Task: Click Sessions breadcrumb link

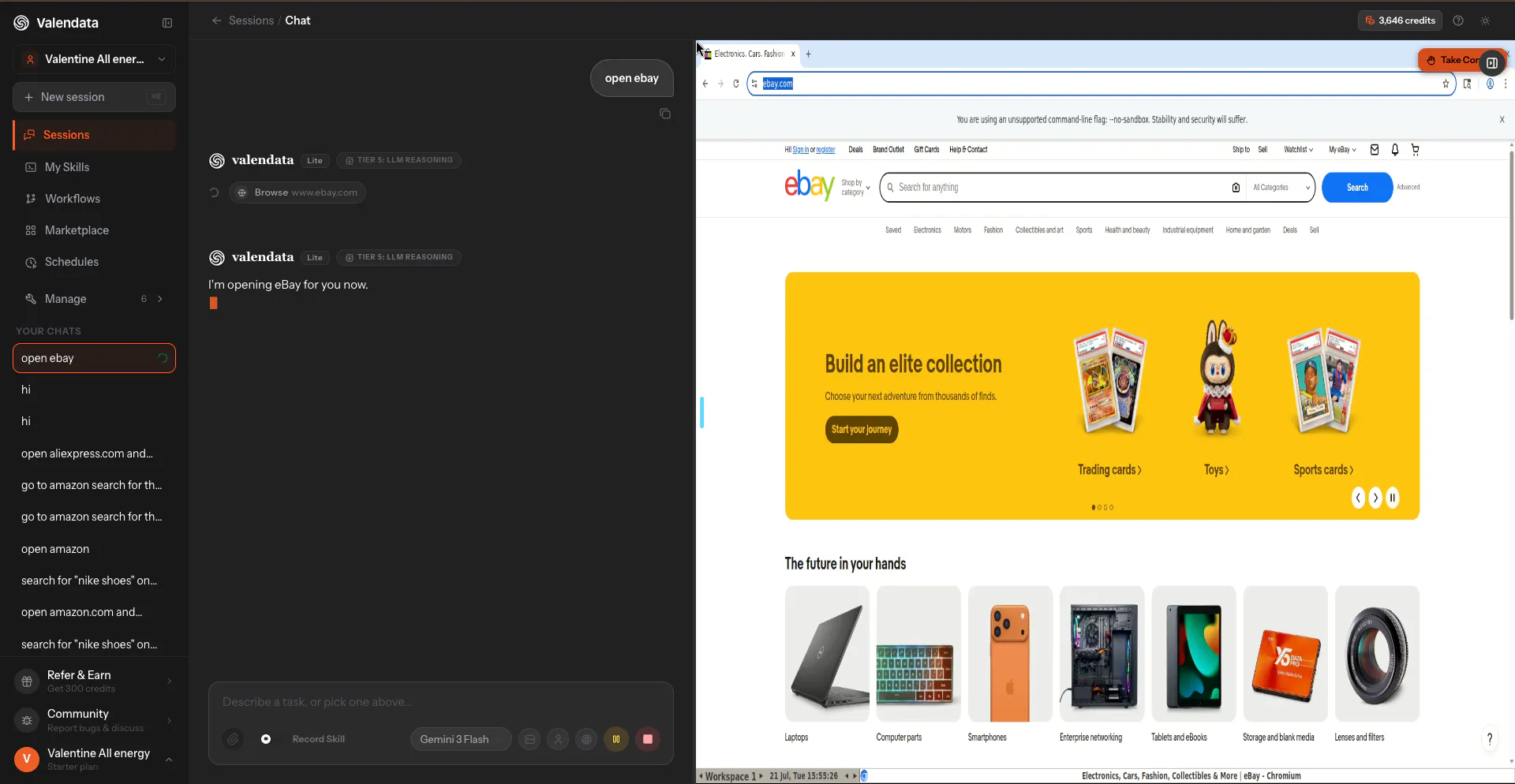Action: pyautogui.click(x=251, y=21)
